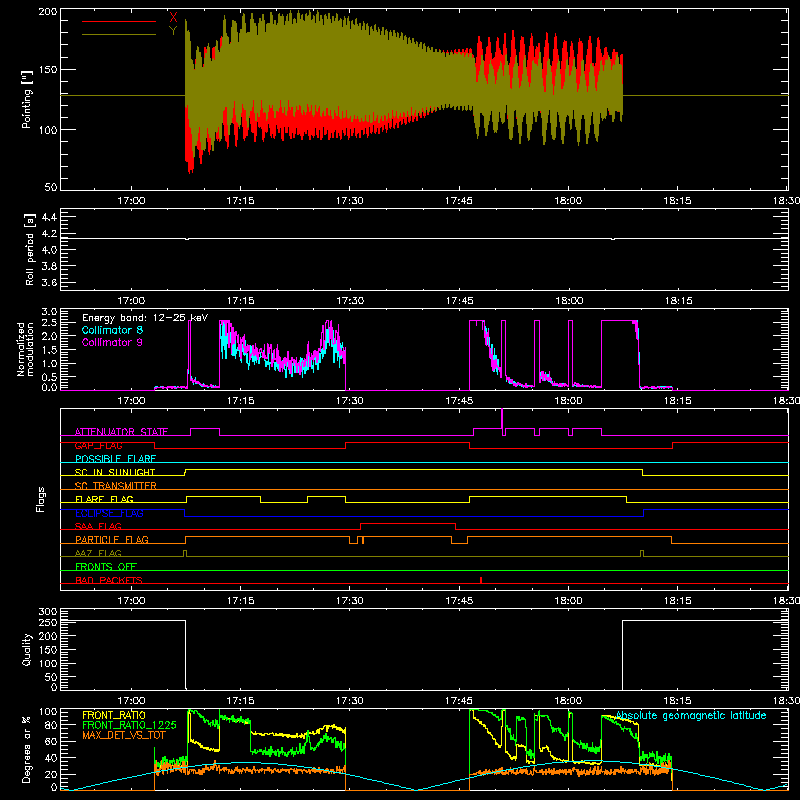Click the 'SC_TRANSMITTER' flag label
800x800 pixels.
[x=116, y=486]
